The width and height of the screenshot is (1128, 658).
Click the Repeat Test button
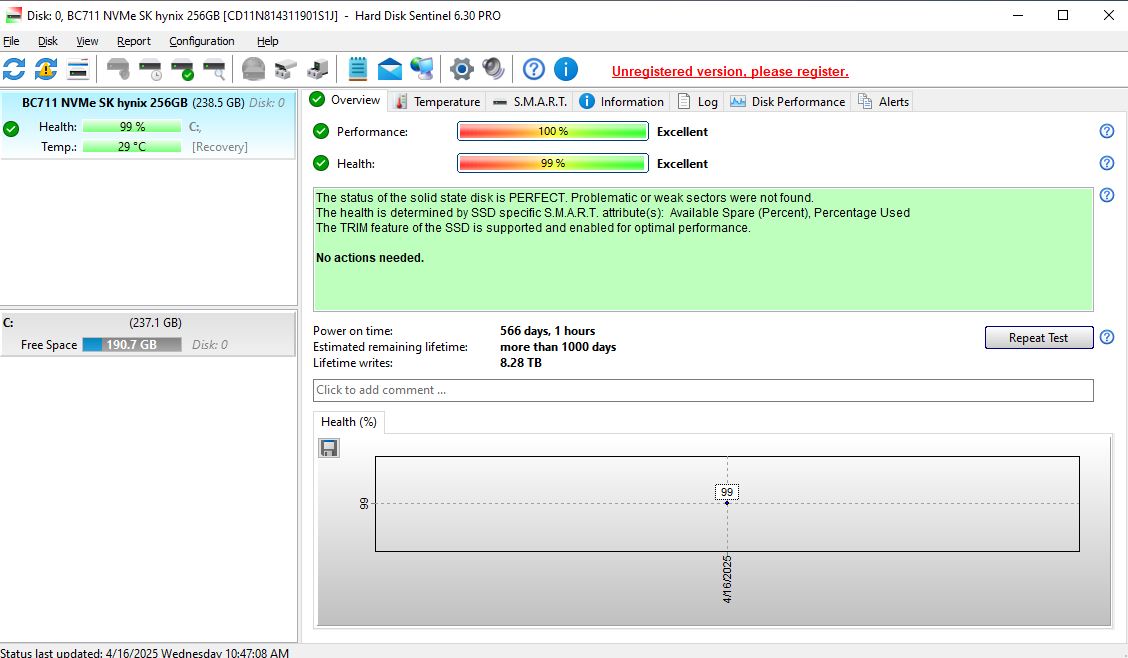[1039, 337]
